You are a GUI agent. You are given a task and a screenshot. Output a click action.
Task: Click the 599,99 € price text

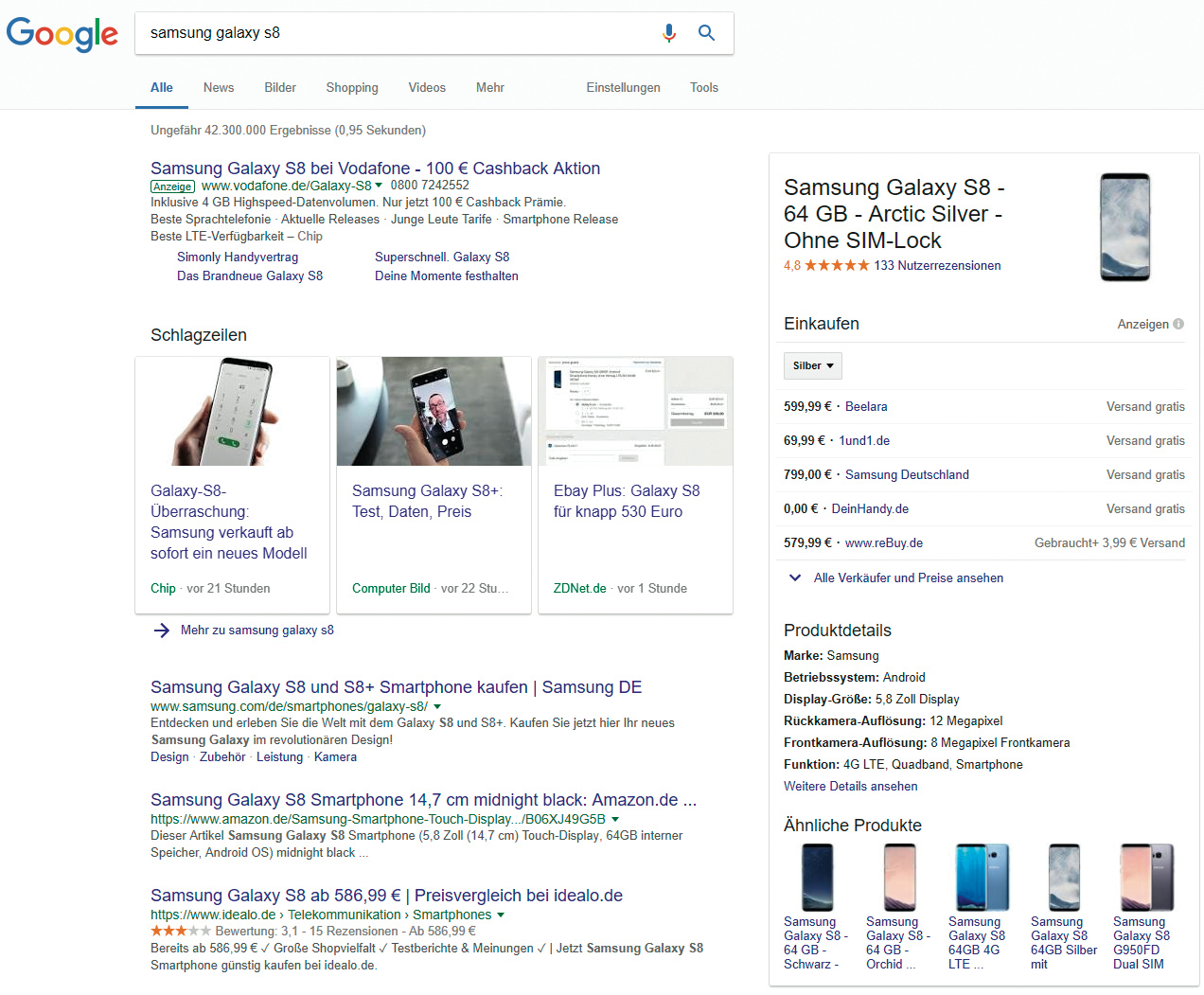[807, 406]
